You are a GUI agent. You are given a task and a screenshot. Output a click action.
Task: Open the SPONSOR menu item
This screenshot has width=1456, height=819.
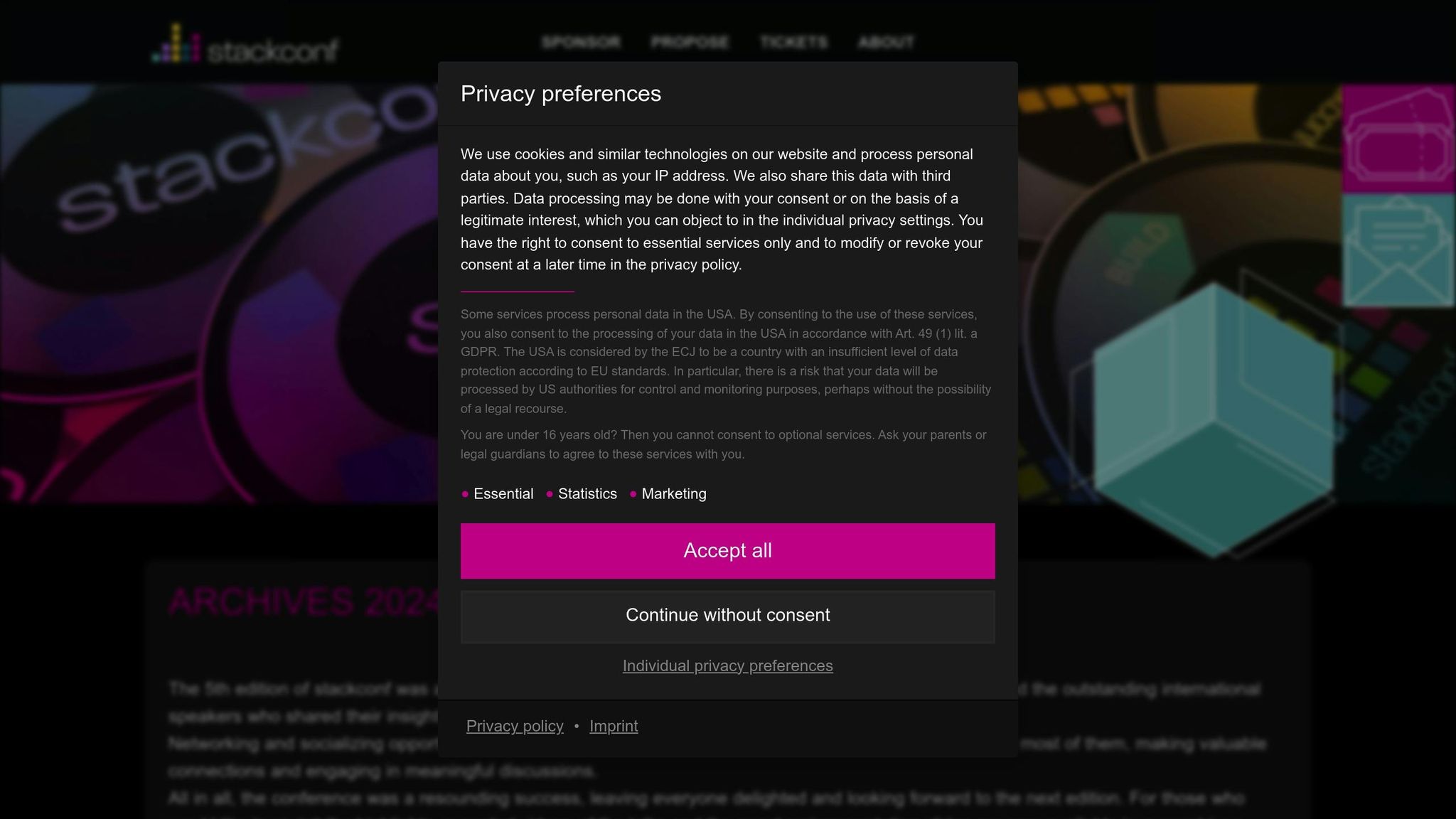point(581,42)
